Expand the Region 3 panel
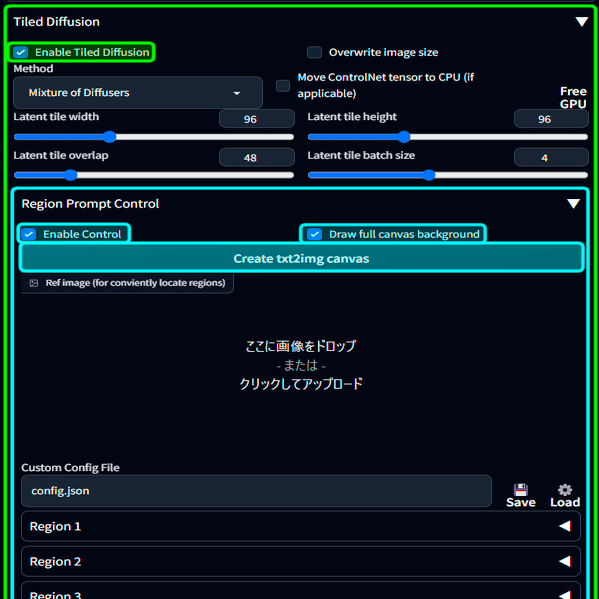 coord(301,591)
